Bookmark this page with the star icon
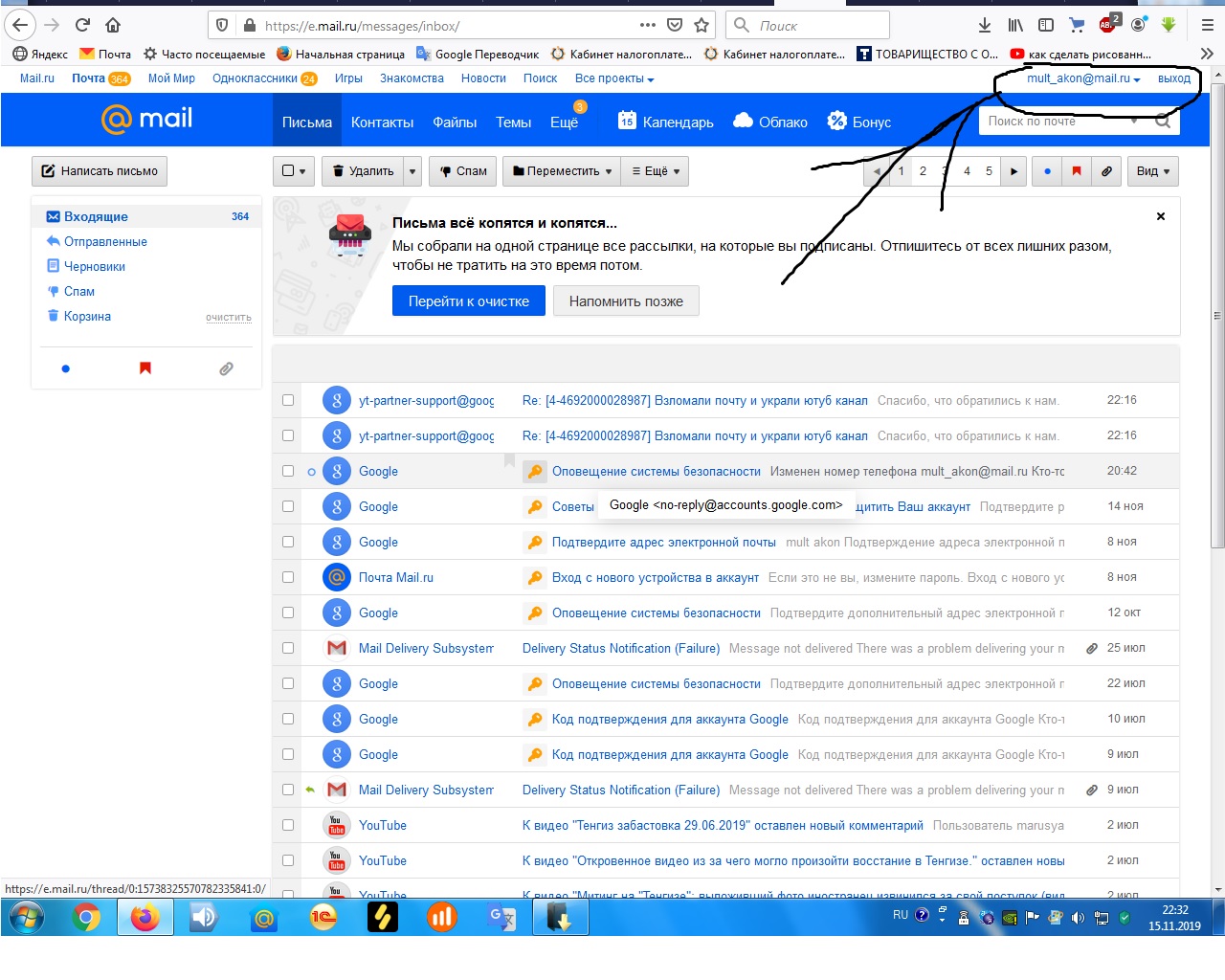The image size is (1225, 980). point(702,25)
